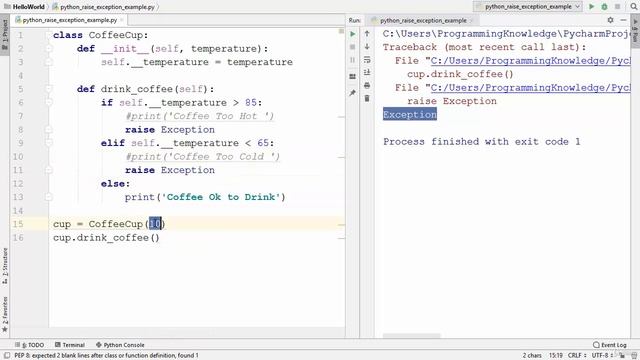Click the tool window toggle icon in status bar corner

click(x=7, y=356)
